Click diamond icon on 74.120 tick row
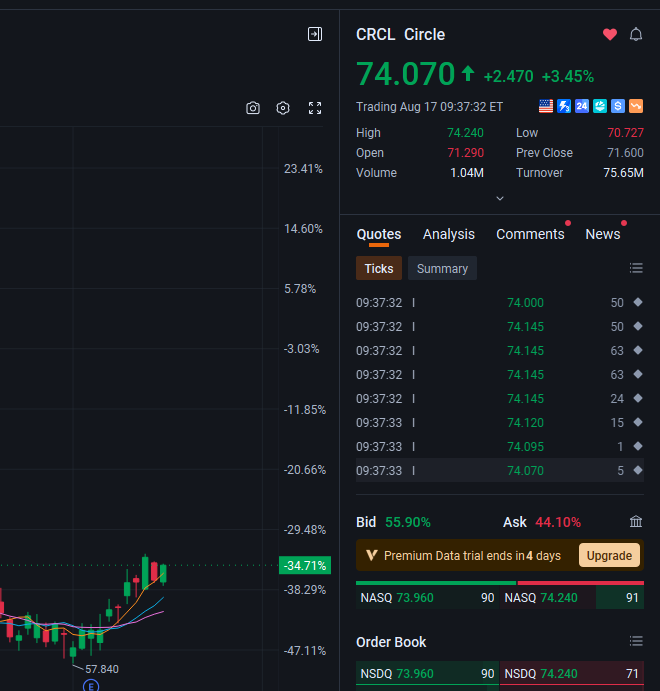 pyautogui.click(x=638, y=422)
